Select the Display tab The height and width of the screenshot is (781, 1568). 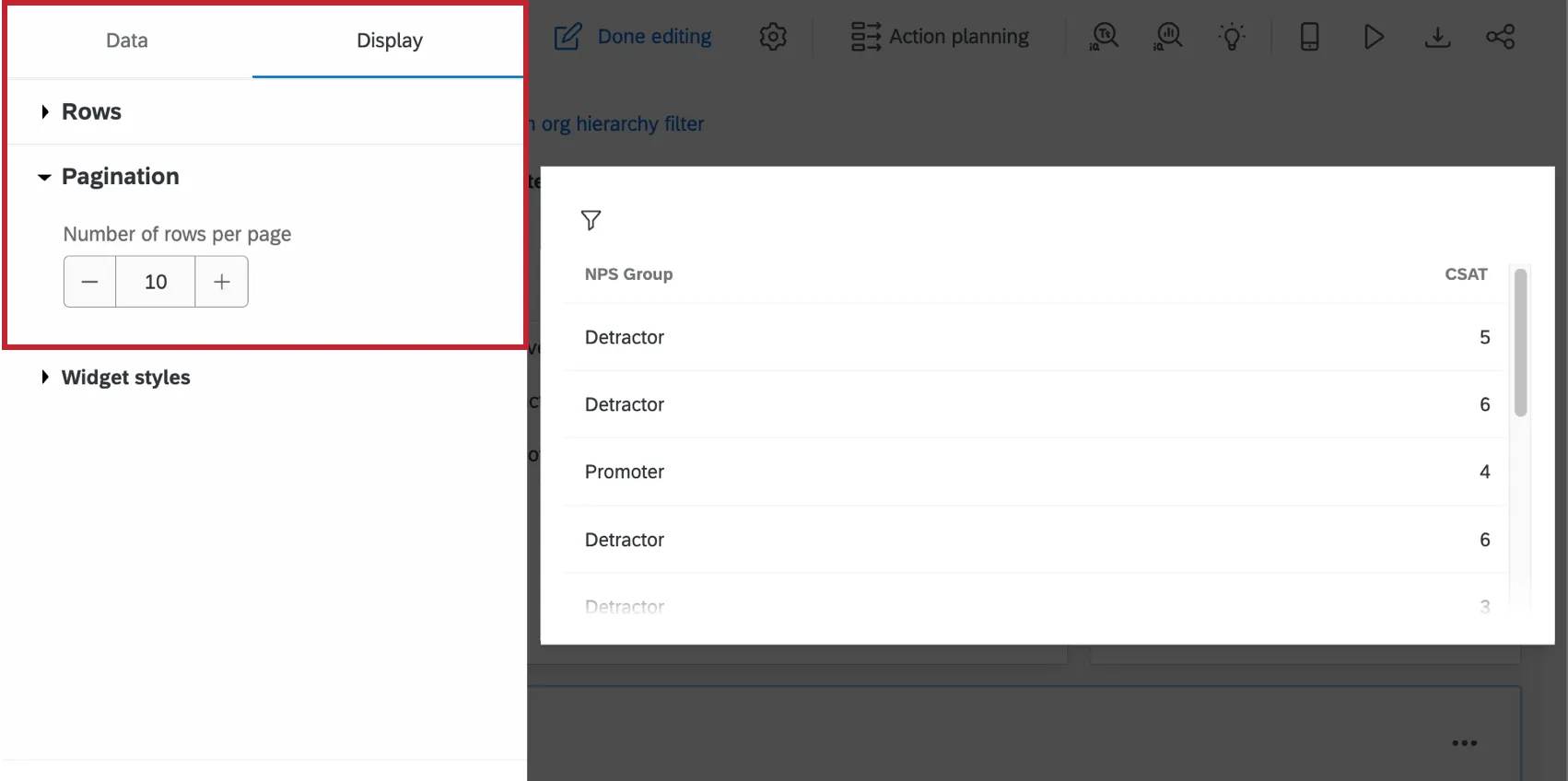pos(389,41)
